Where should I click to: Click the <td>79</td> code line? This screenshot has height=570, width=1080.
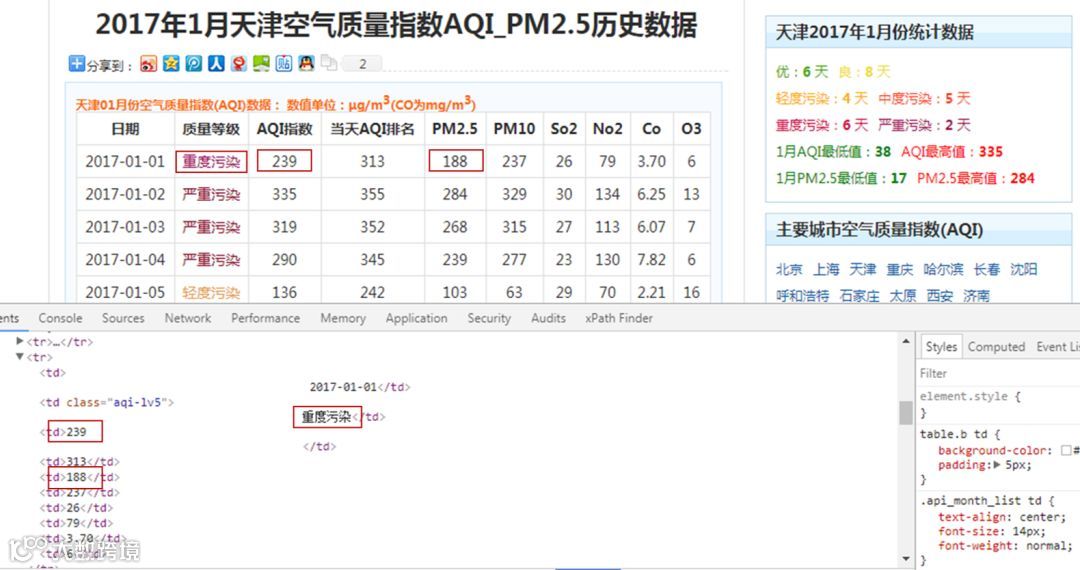click(76, 522)
